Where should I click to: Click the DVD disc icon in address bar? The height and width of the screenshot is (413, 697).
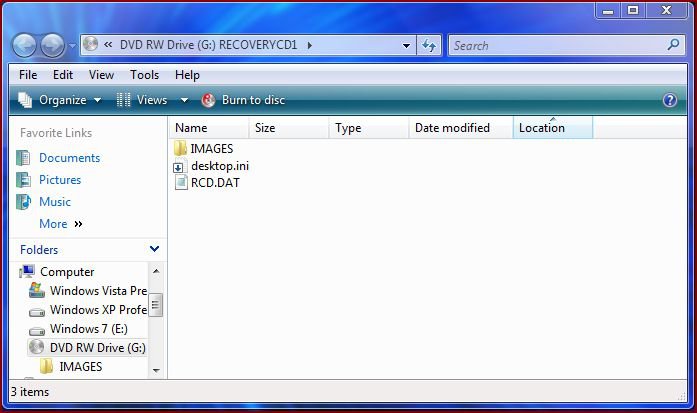90,44
